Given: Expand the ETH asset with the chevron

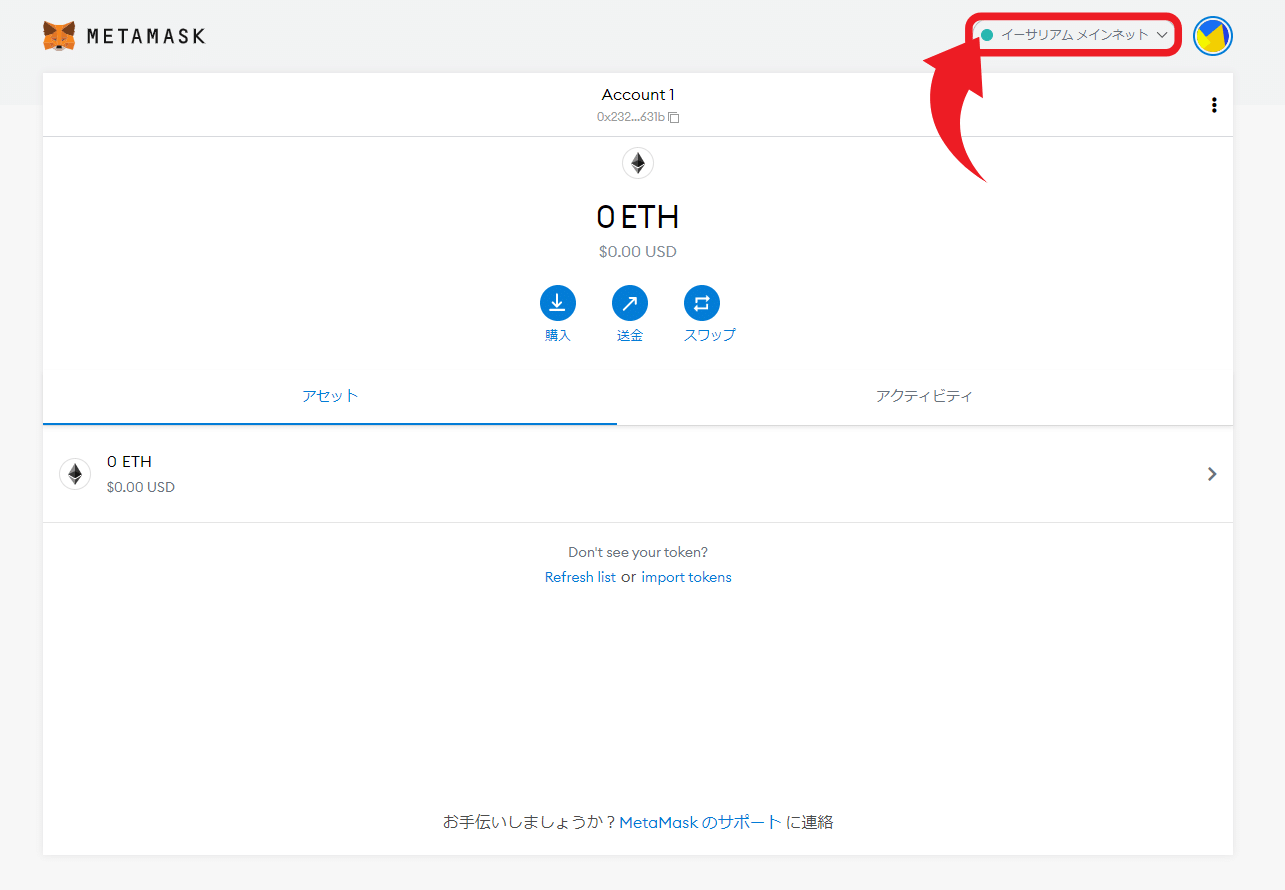Looking at the screenshot, I should (1212, 474).
